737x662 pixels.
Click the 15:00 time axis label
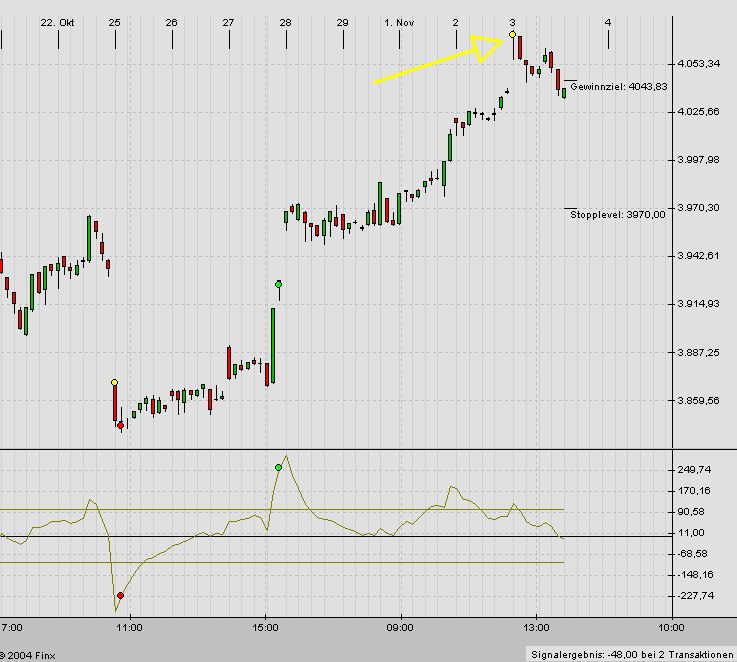[265, 628]
